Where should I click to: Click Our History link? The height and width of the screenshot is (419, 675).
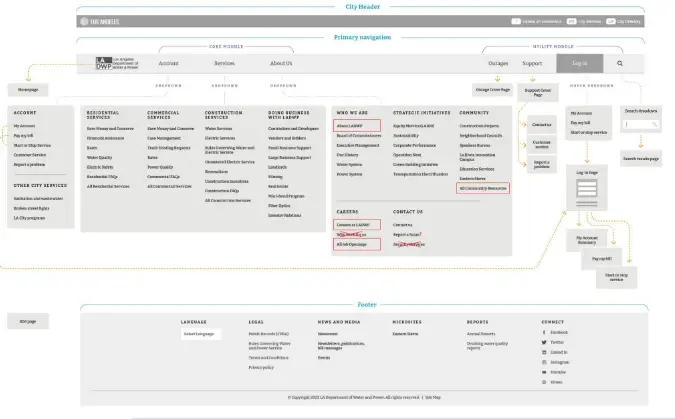pos(347,155)
